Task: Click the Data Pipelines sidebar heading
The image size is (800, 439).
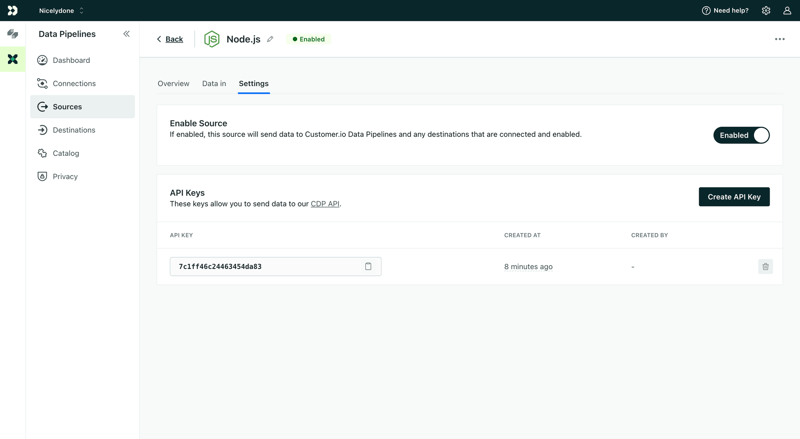Action: coord(67,34)
